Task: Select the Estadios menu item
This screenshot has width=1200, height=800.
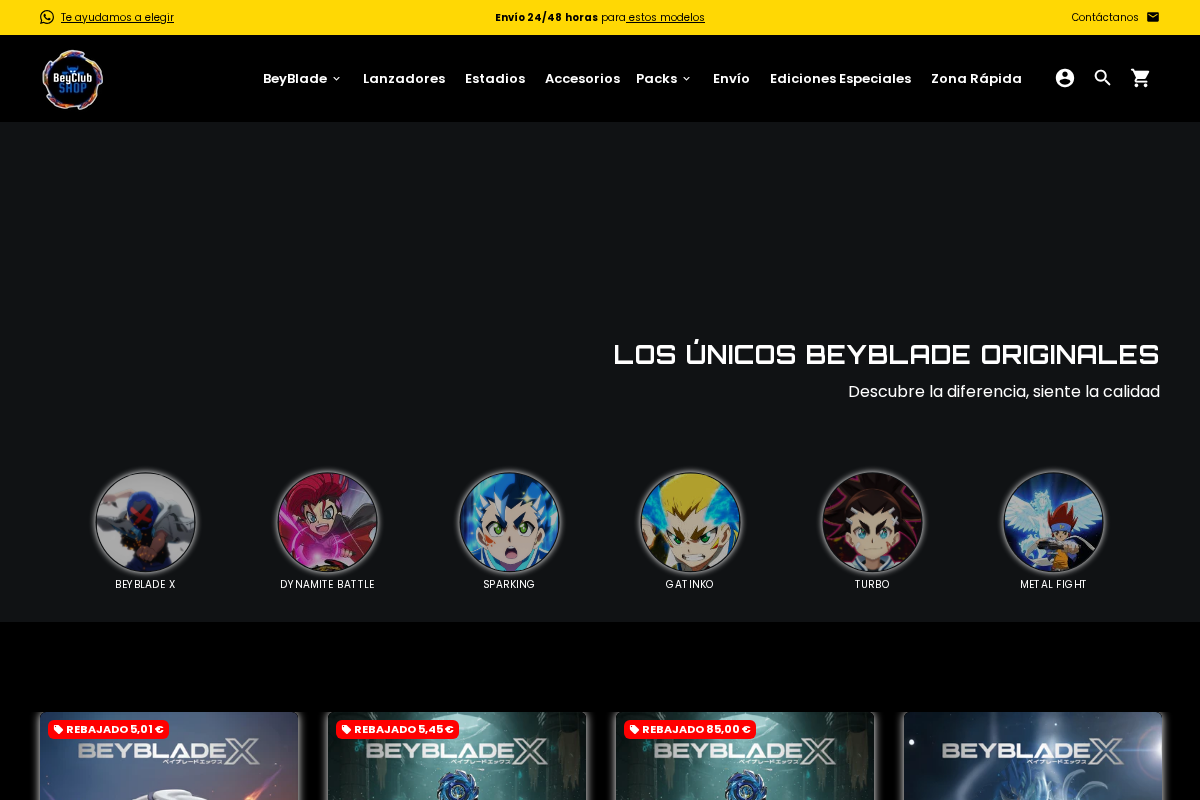Action: click(x=494, y=77)
